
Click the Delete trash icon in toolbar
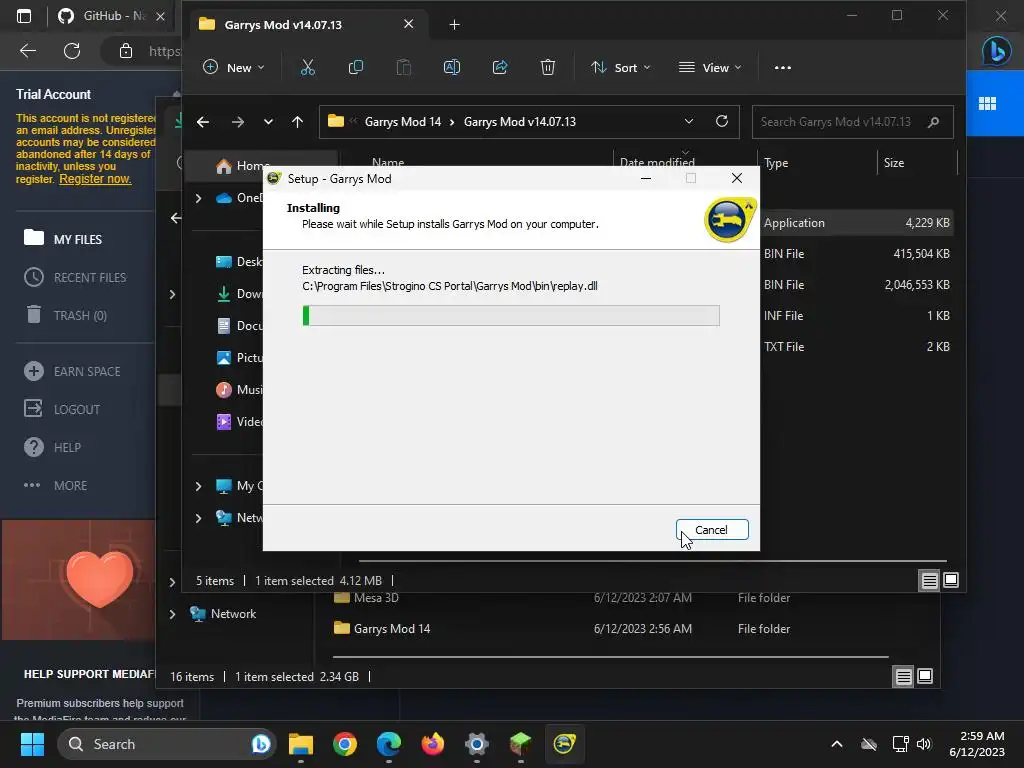click(x=548, y=67)
